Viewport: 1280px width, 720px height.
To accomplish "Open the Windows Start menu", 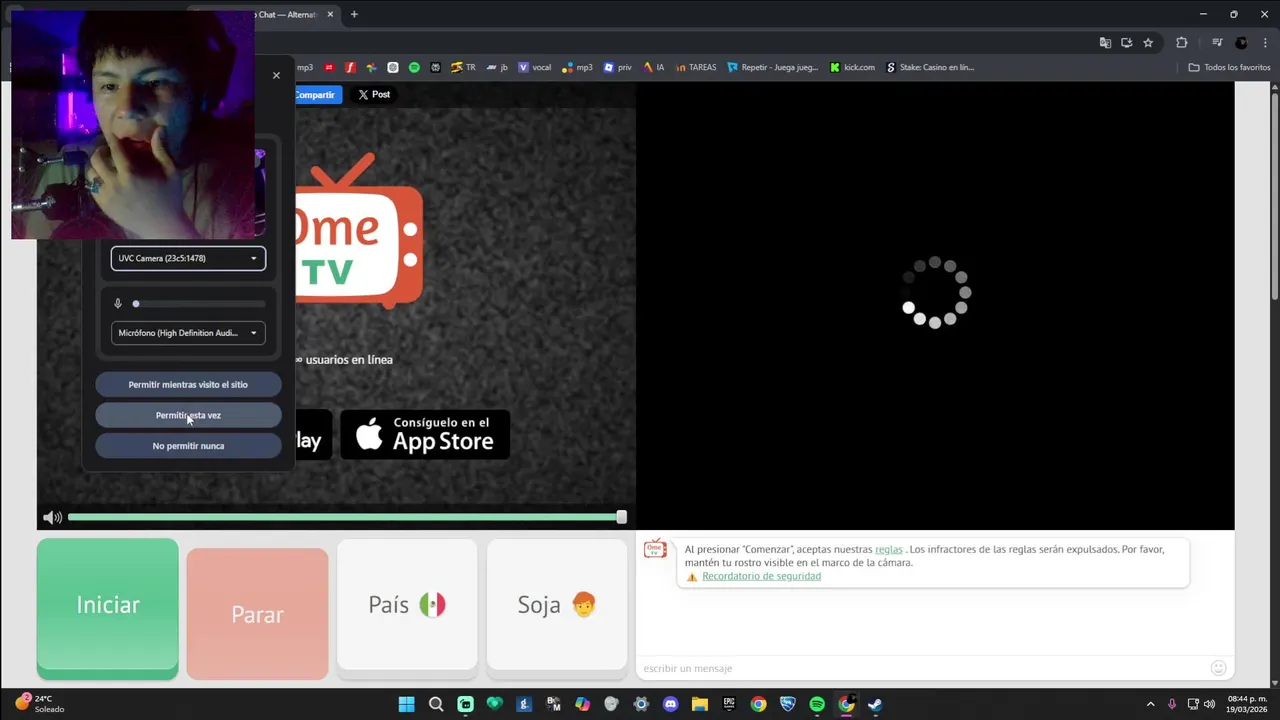I will coord(406,704).
